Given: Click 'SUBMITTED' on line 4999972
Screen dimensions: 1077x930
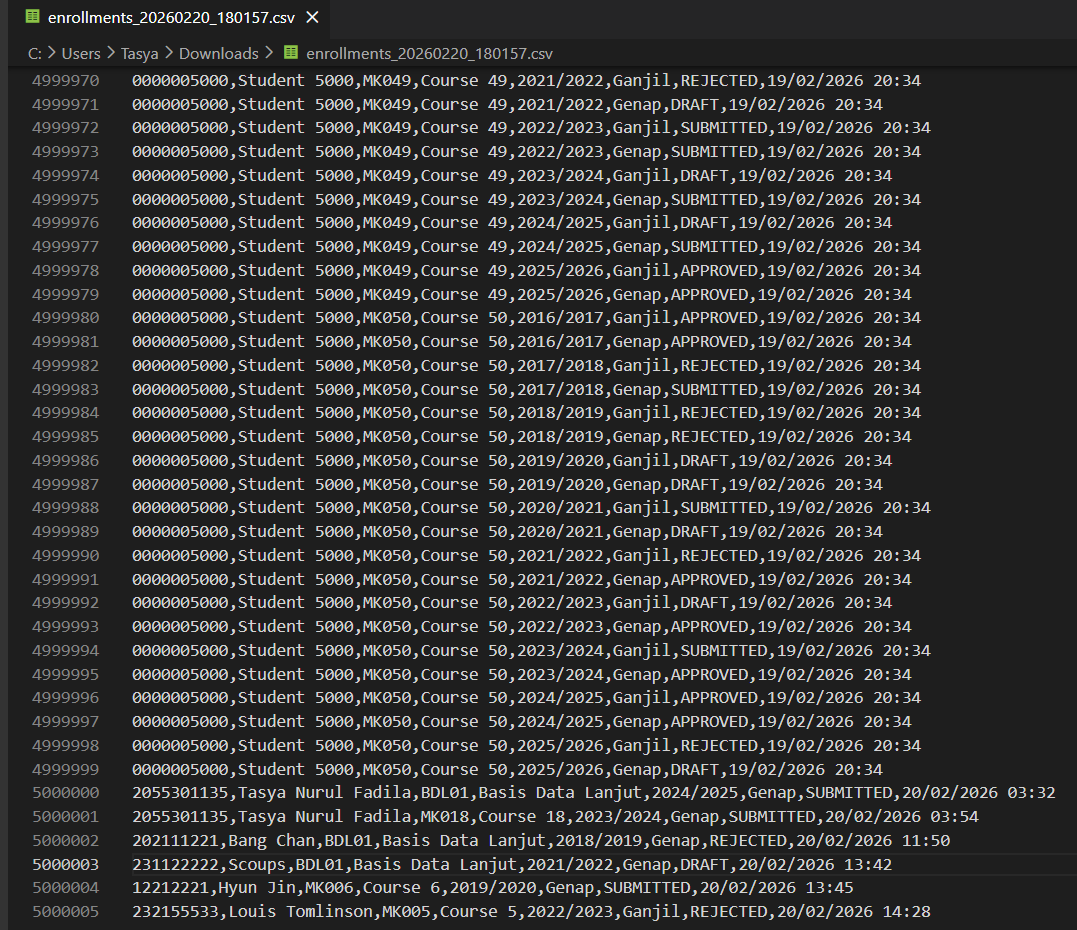Looking at the screenshot, I should pyautogui.click(x=724, y=128).
